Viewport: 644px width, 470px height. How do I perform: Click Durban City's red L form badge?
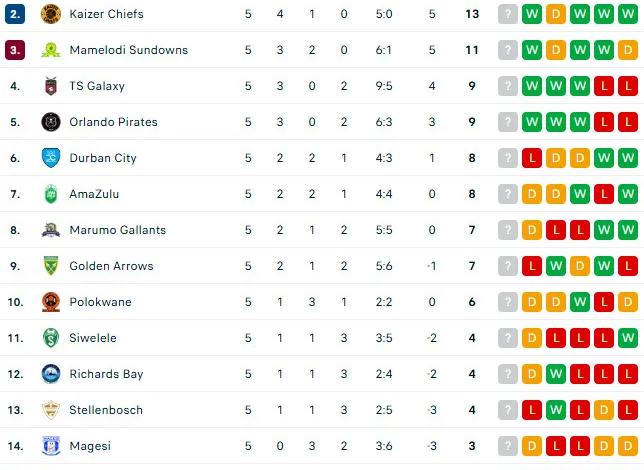point(532,158)
